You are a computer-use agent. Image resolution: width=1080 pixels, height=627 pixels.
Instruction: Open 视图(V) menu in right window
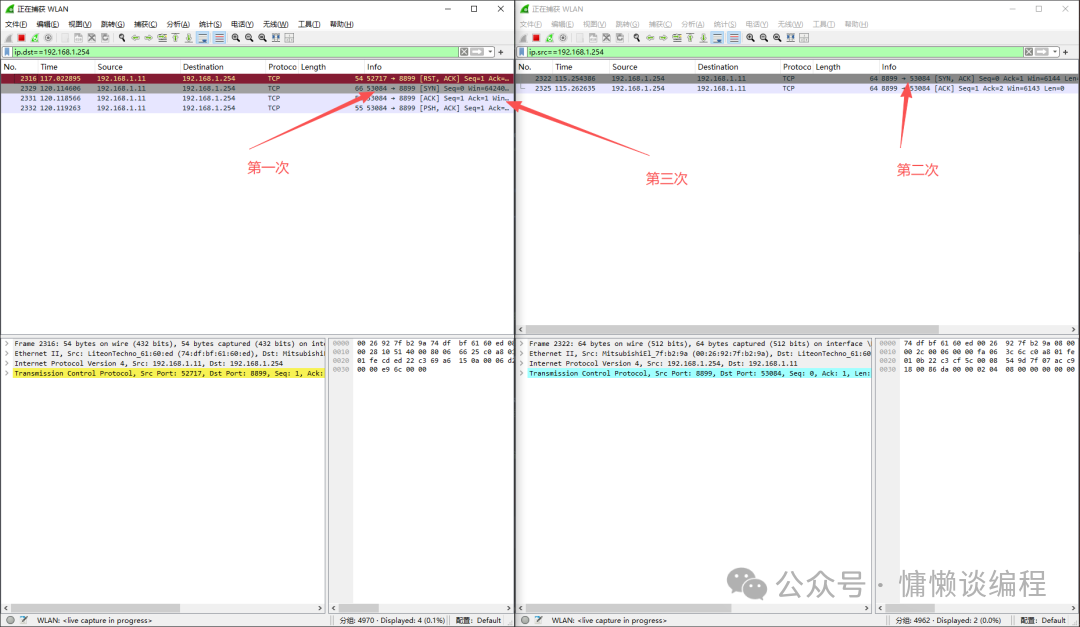pos(594,24)
